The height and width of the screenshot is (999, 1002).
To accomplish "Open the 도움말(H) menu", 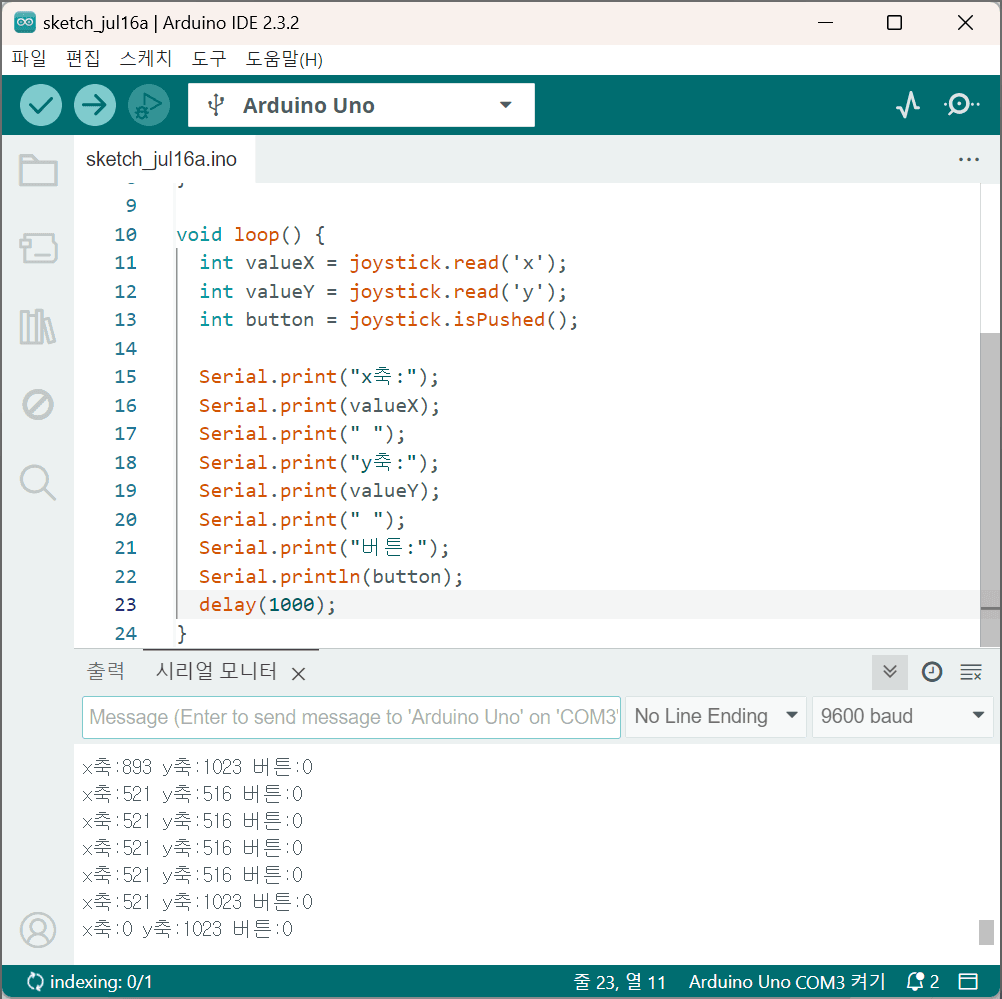I will (284, 59).
